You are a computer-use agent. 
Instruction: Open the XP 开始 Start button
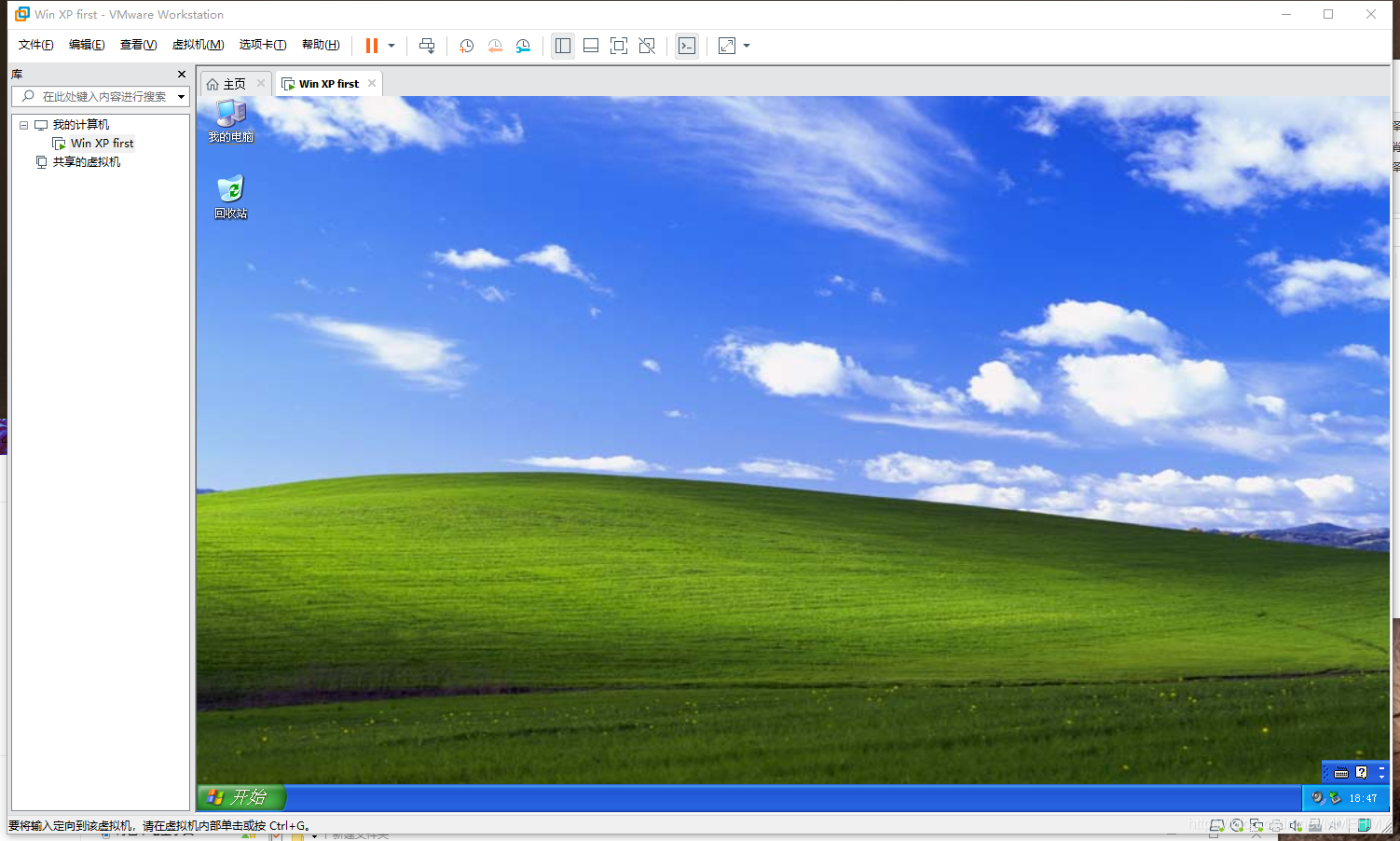[x=241, y=797]
